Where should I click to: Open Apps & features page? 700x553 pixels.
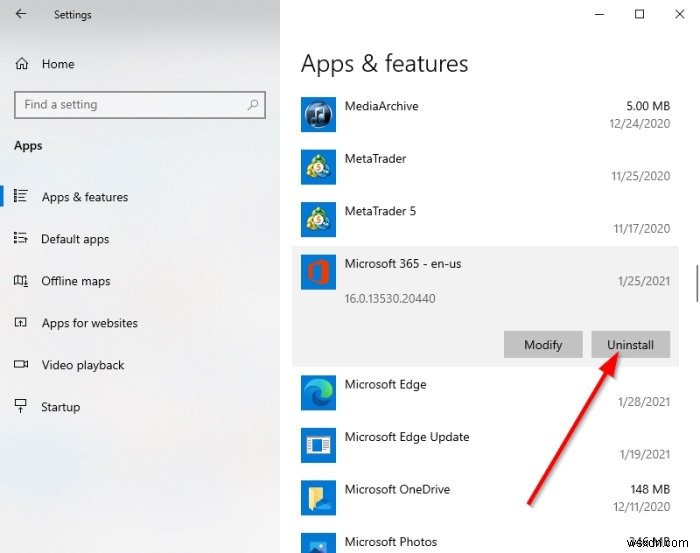pyautogui.click(x=85, y=197)
